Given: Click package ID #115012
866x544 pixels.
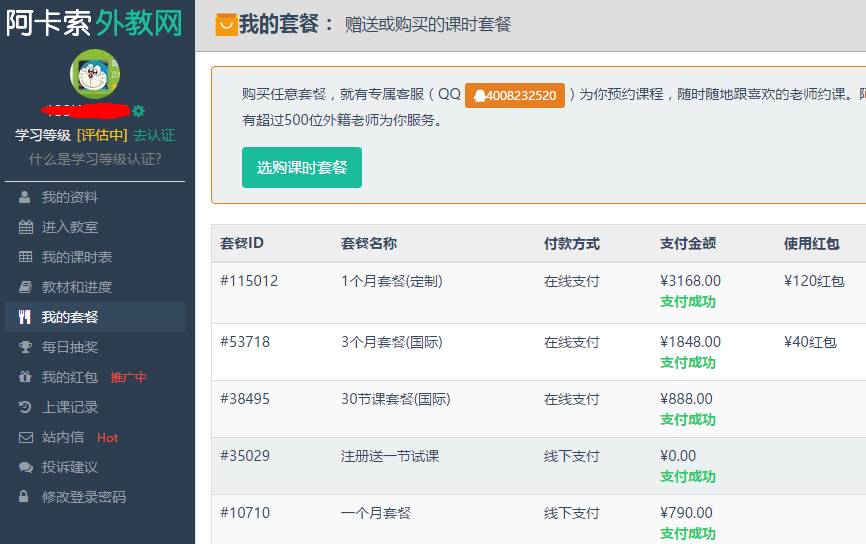Looking at the screenshot, I should pos(249,281).
